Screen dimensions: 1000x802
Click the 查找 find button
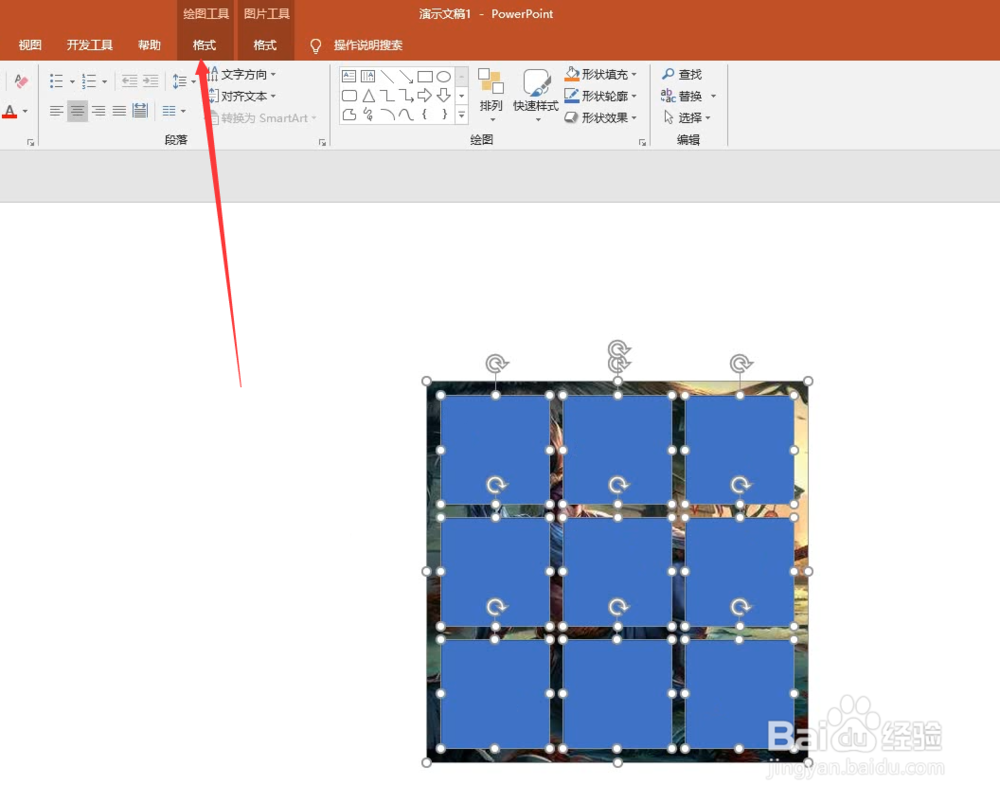(682, 75)
